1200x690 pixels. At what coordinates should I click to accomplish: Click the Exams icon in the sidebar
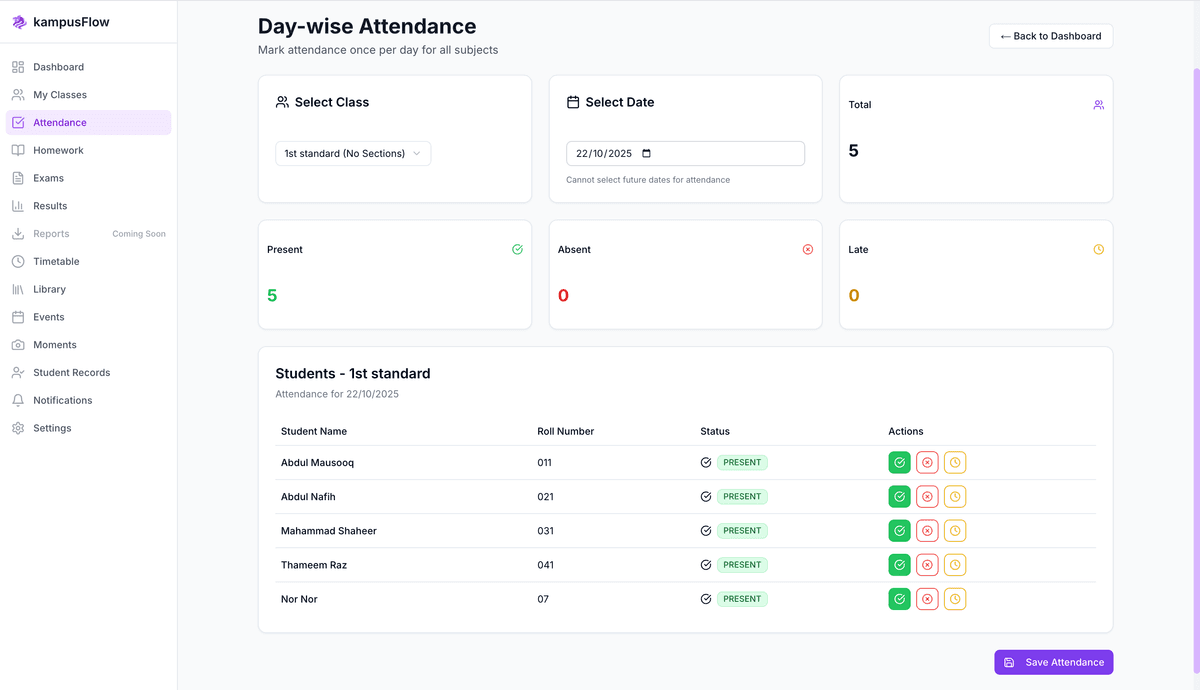18,177
